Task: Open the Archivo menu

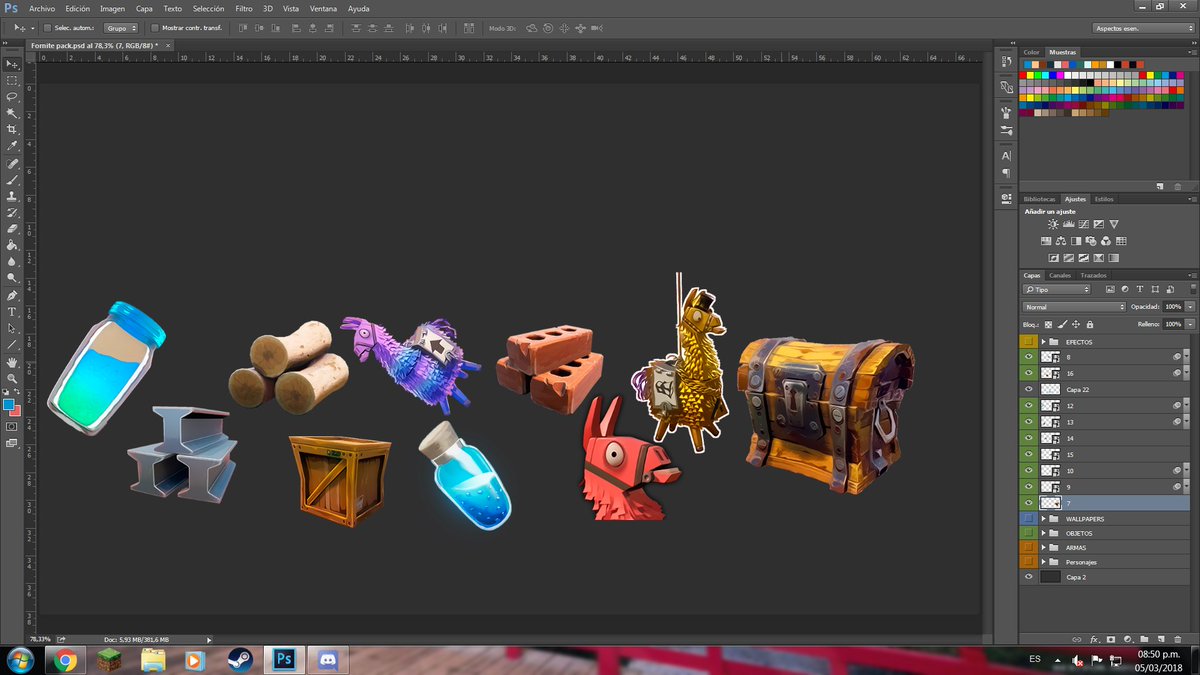Action: (42, 8)
